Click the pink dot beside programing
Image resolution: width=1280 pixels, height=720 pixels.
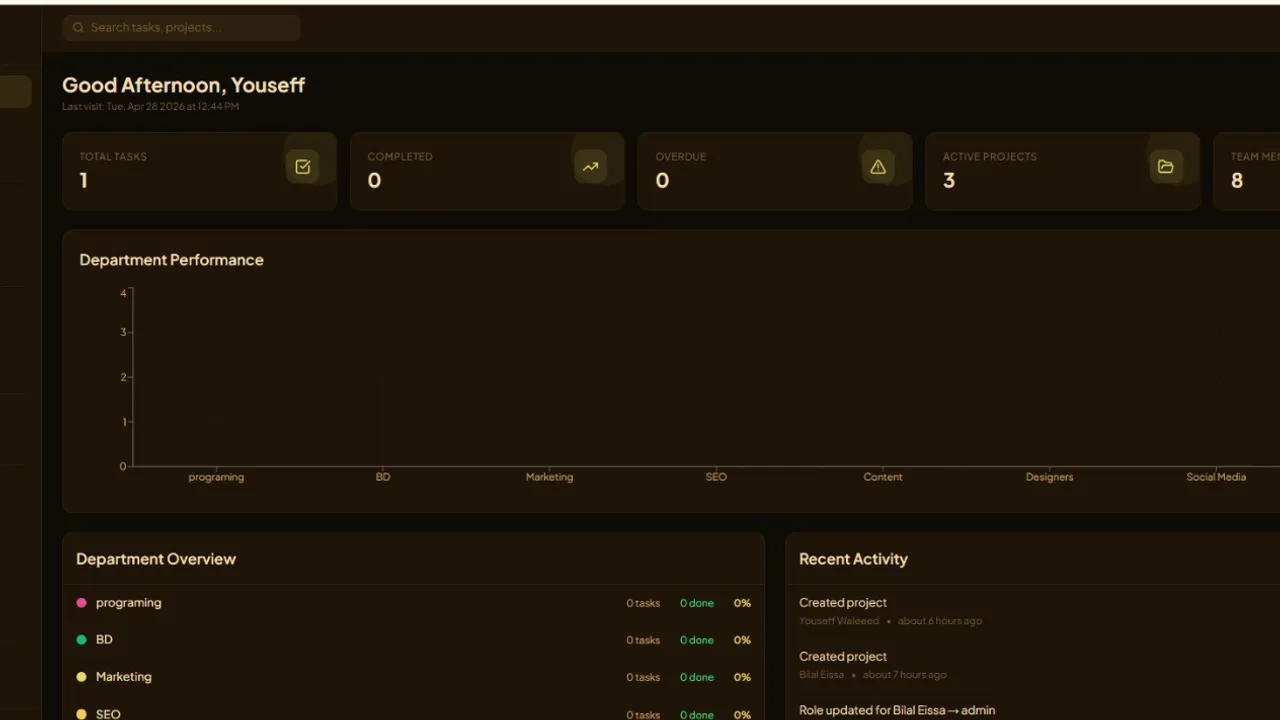pyautogui.click(x=82, y=603)
